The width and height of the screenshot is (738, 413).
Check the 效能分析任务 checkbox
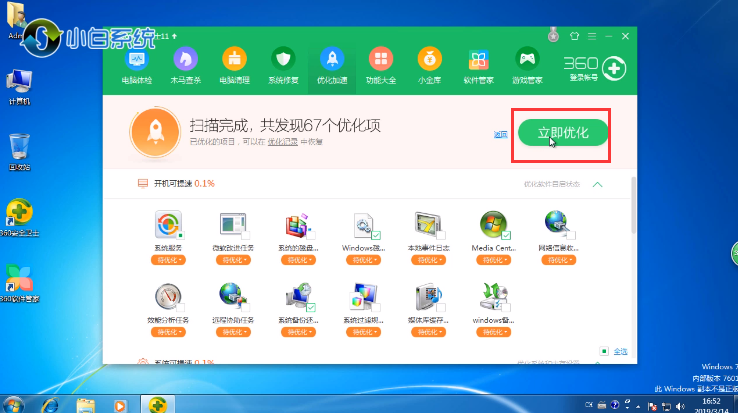tap(180, 308)
